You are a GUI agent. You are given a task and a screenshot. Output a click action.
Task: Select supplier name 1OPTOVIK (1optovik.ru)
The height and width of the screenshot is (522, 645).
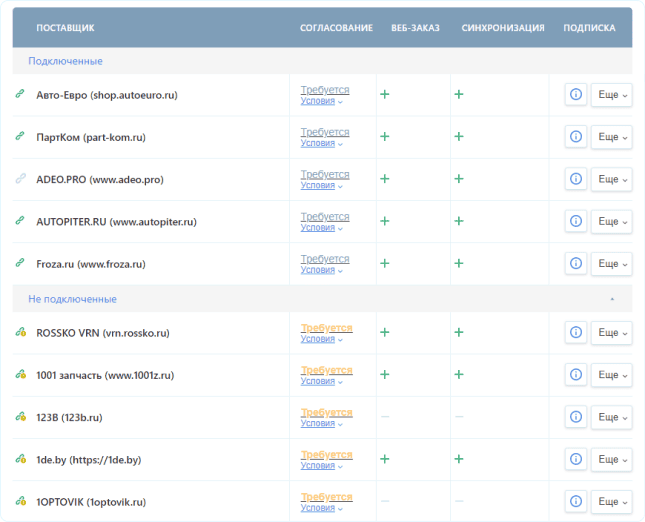pos(91,502)
